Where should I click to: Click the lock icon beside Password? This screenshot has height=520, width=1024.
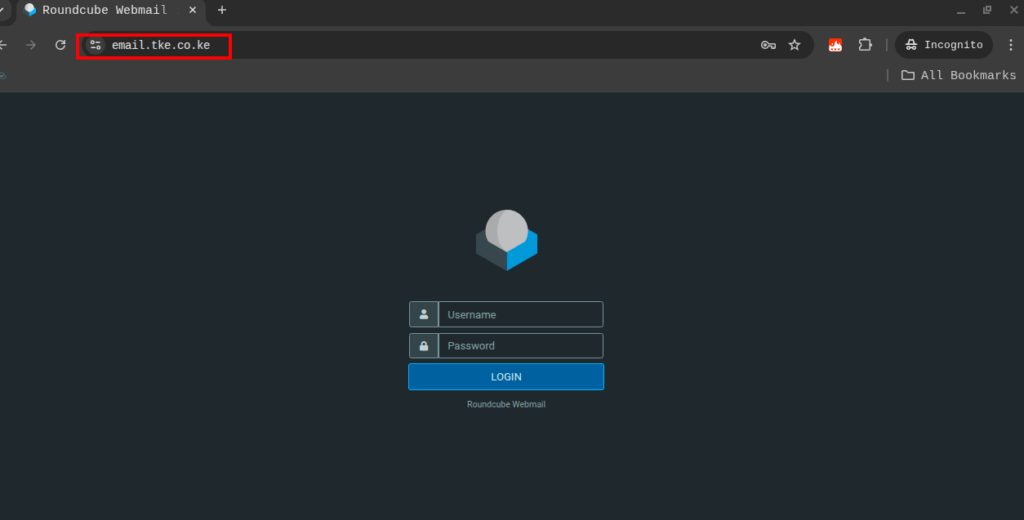[x=424, y=346]
